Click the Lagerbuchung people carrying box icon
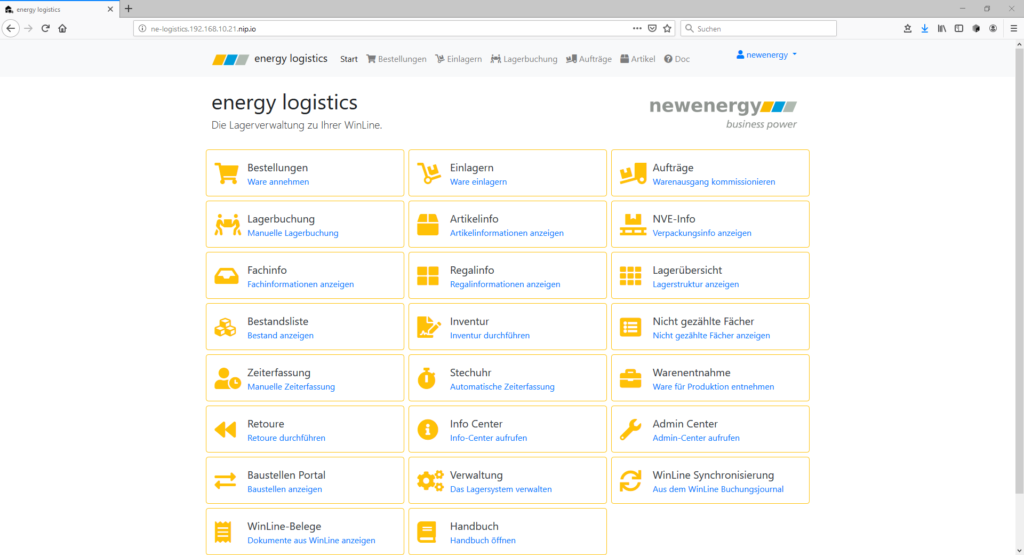The image size is (1024, 555). click(x=227, y=225)
